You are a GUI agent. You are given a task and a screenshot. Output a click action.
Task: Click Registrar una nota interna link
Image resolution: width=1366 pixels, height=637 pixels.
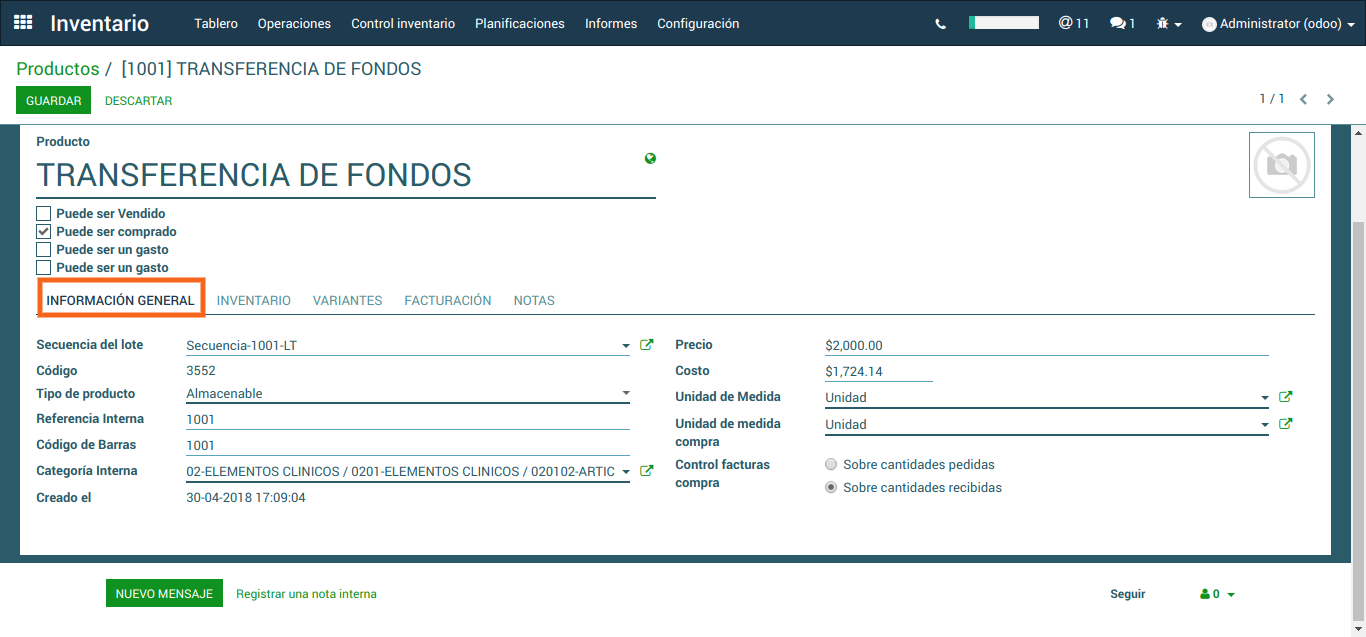(x=306, y=594)
